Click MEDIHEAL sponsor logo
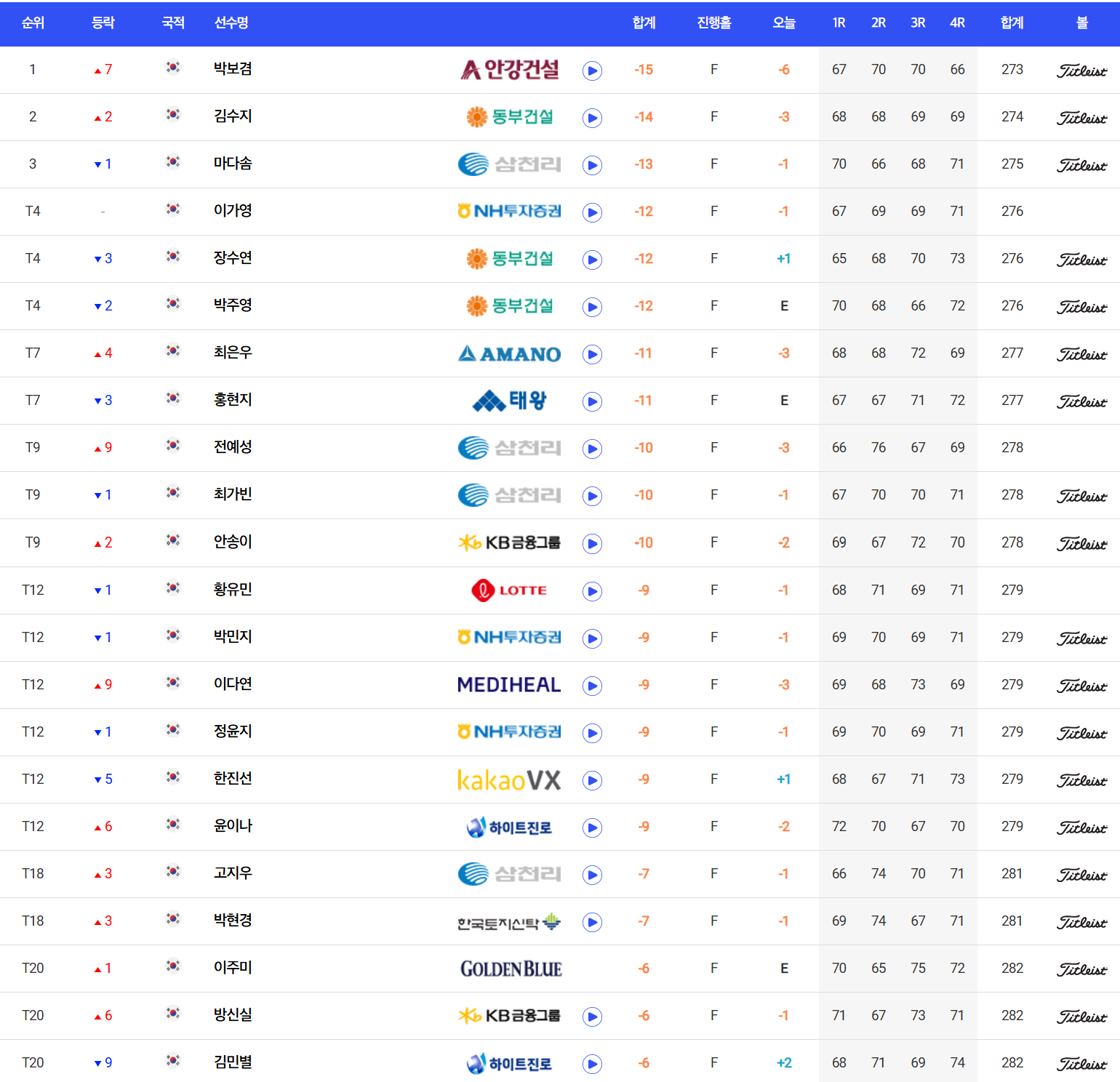This screenshot has height=1082, width=1120. pyautogui.click(x=509, y=685)
